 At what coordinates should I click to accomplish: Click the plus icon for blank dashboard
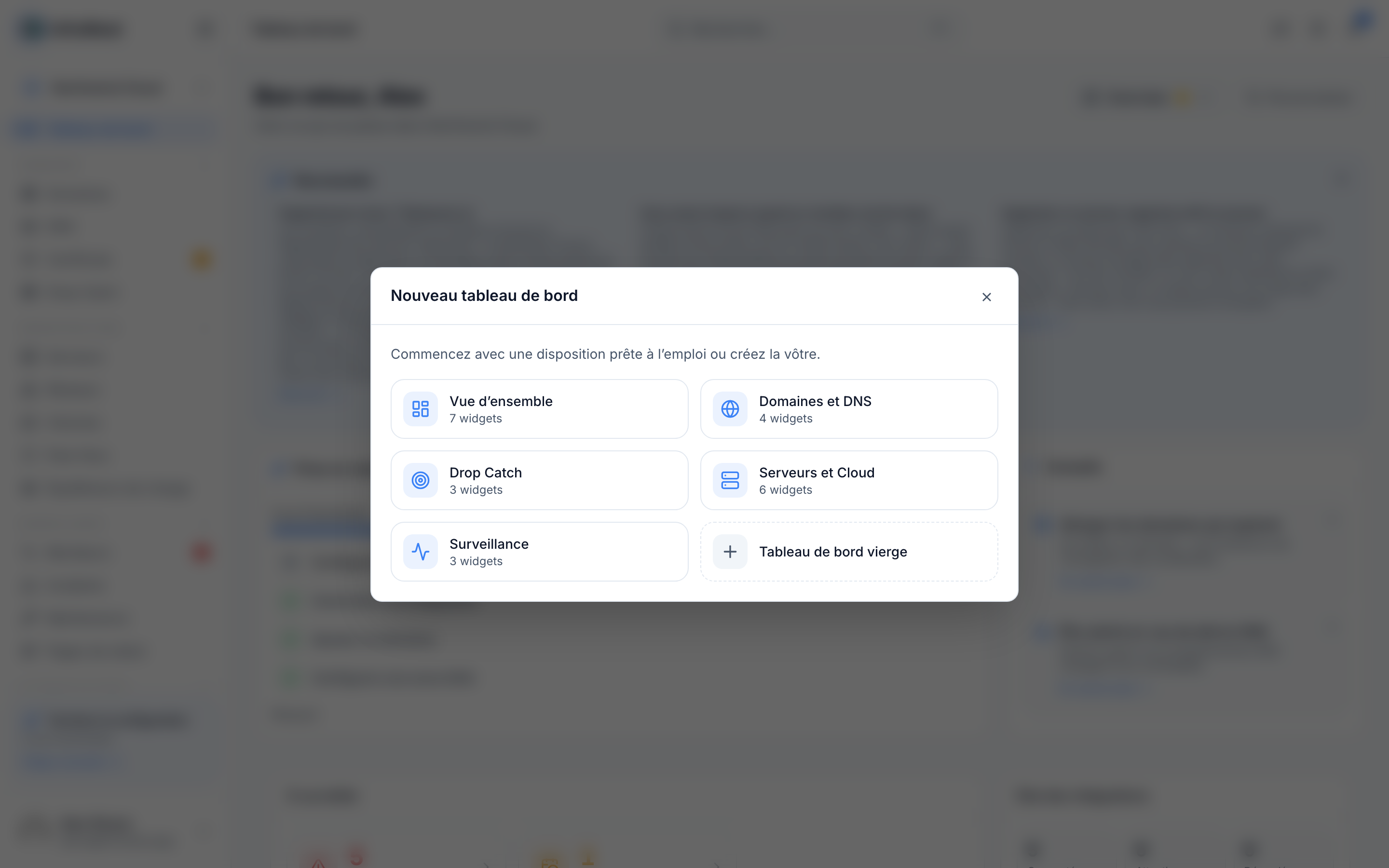(730, 551)
